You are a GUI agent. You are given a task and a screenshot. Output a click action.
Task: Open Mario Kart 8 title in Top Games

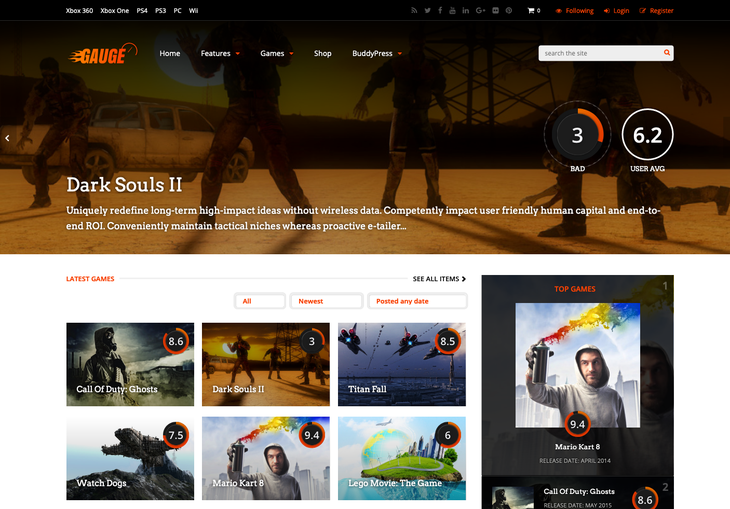point(577,447)
